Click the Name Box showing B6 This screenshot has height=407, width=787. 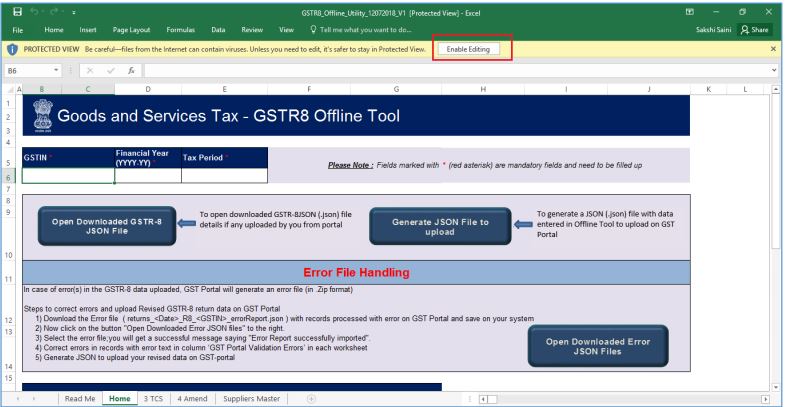click(28, 71)
